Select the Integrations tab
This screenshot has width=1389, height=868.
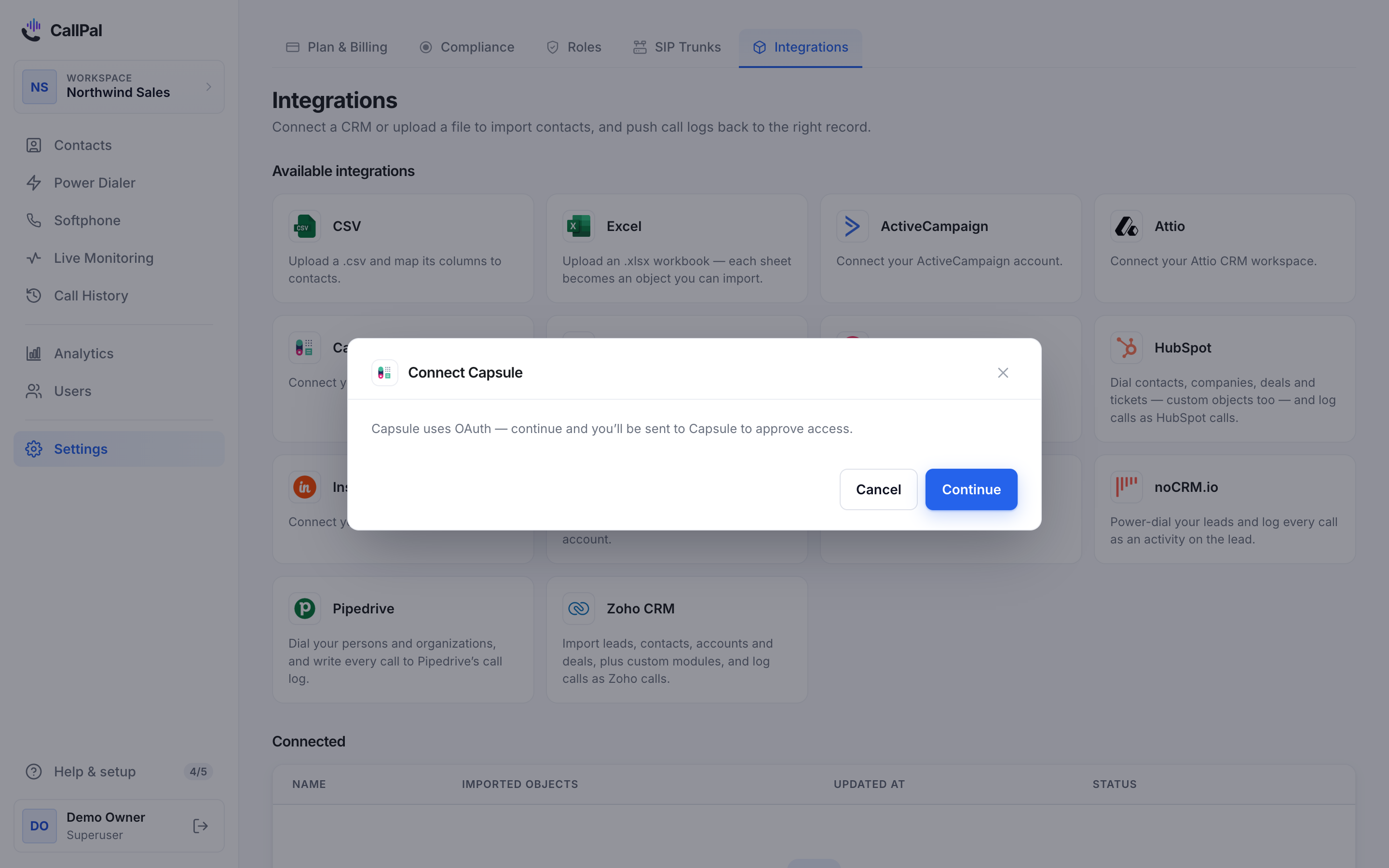(x=800, y=47)
